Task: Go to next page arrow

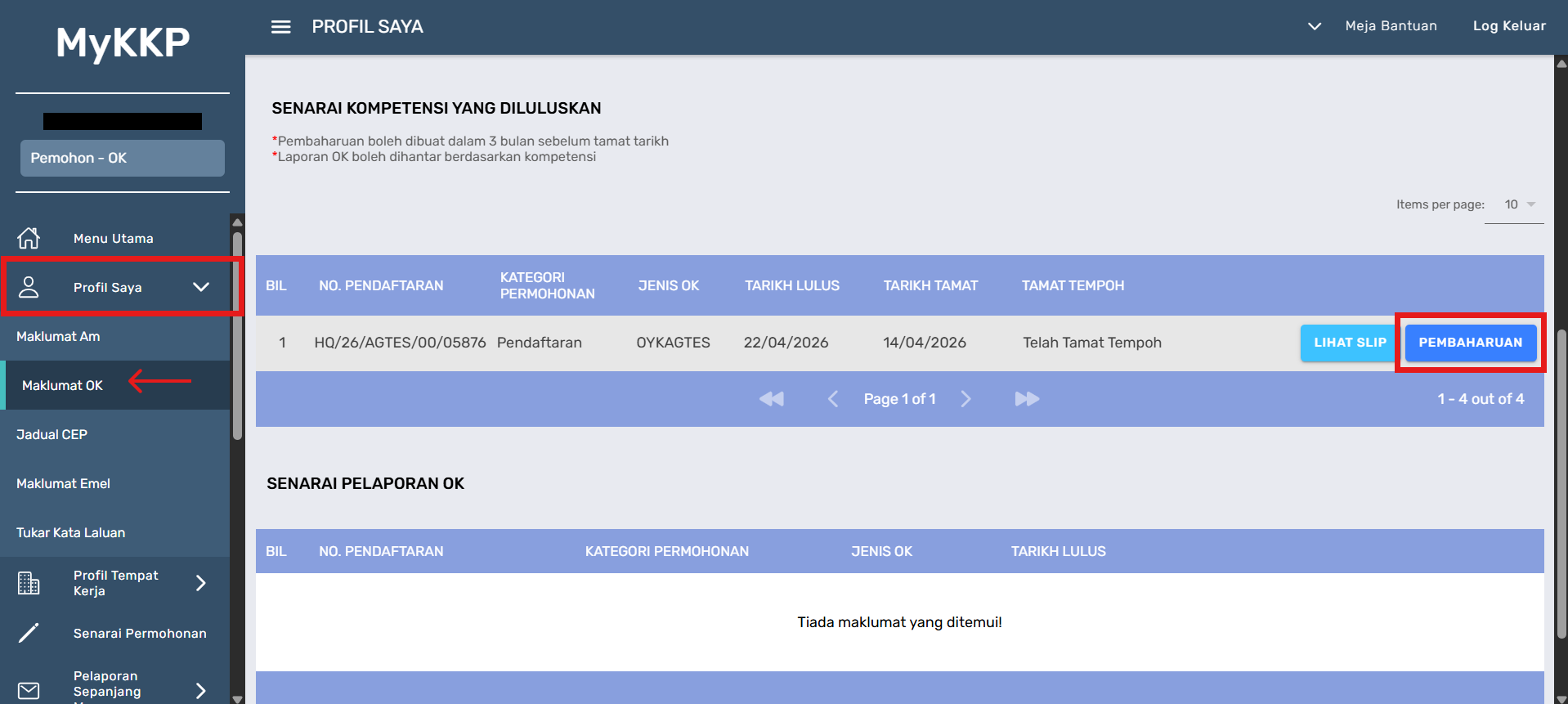Action: (x=965, y=399)
